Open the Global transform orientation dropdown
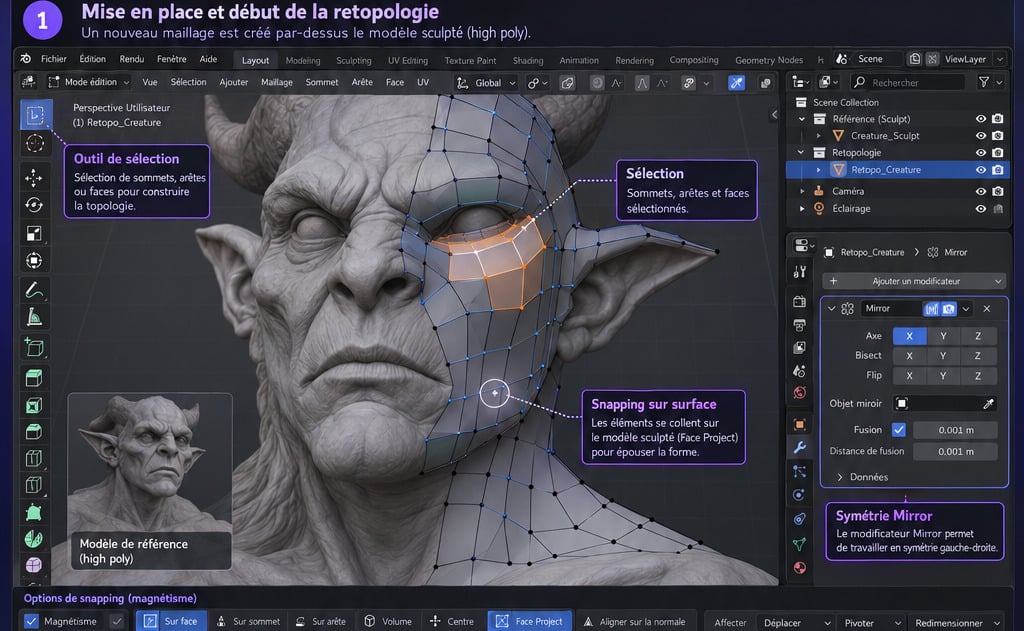The height and width of the screenshot is (631, 1024). [x=487, y=83]
